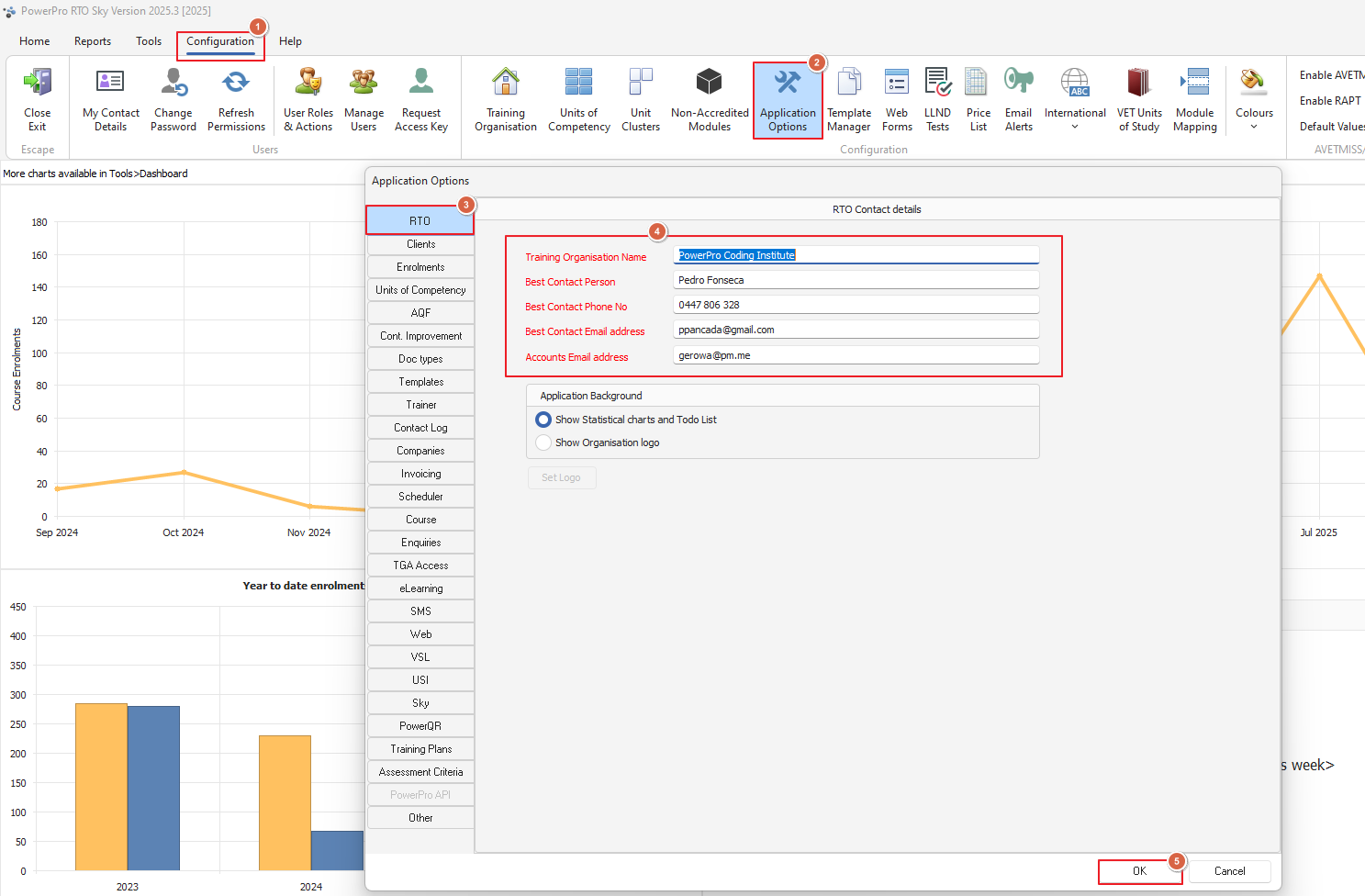Viewport: 1365px width, 896px height.
Task: Open Email Alerts settings
Action: pyautogui.click(x=1019, y=100)
